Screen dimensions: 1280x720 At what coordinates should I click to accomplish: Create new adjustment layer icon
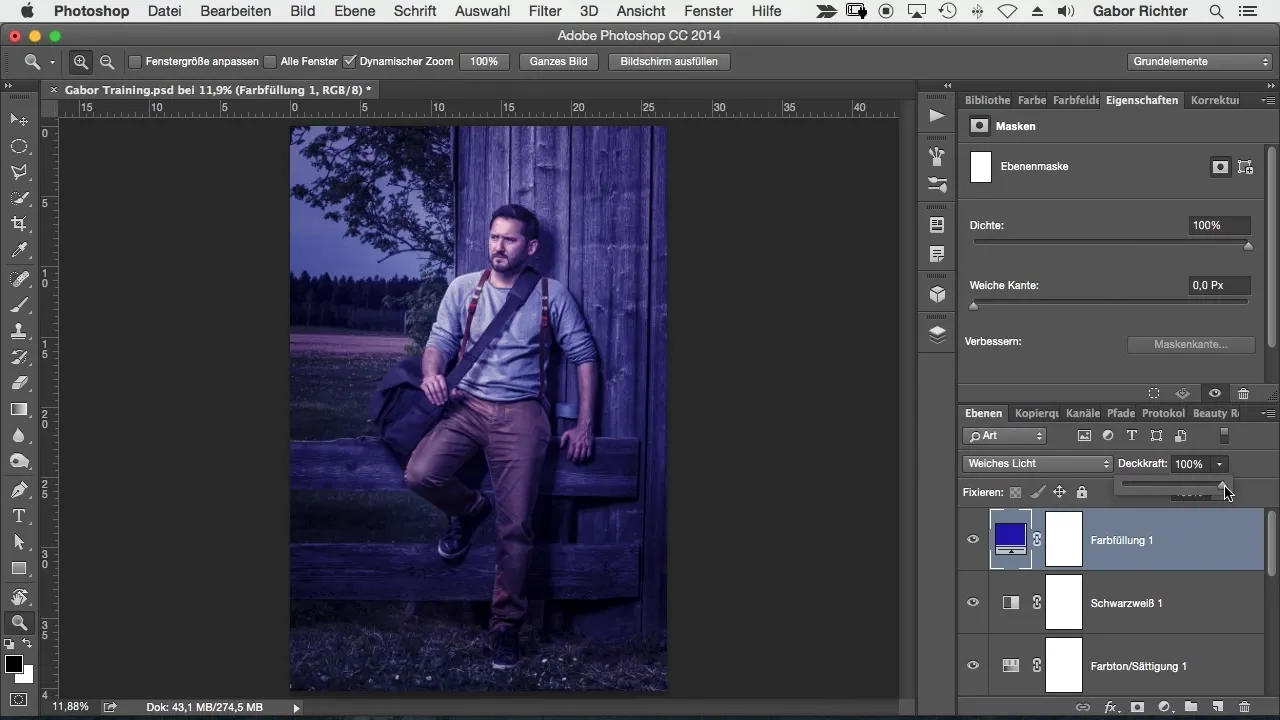[x=1164, y=707]
